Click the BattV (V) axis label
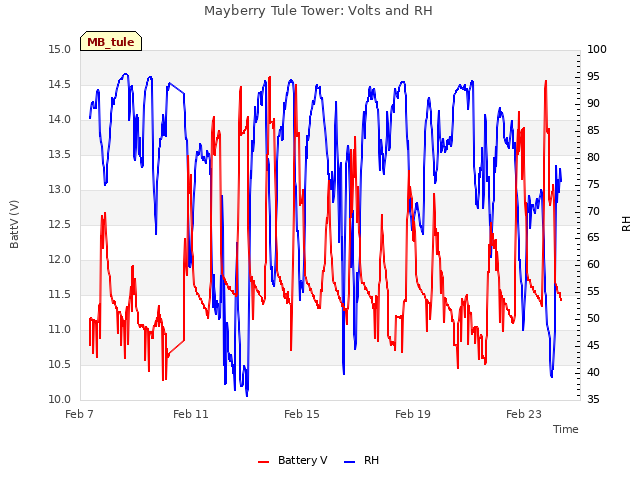The image size is (640, 480). click(x=14, y=224)
